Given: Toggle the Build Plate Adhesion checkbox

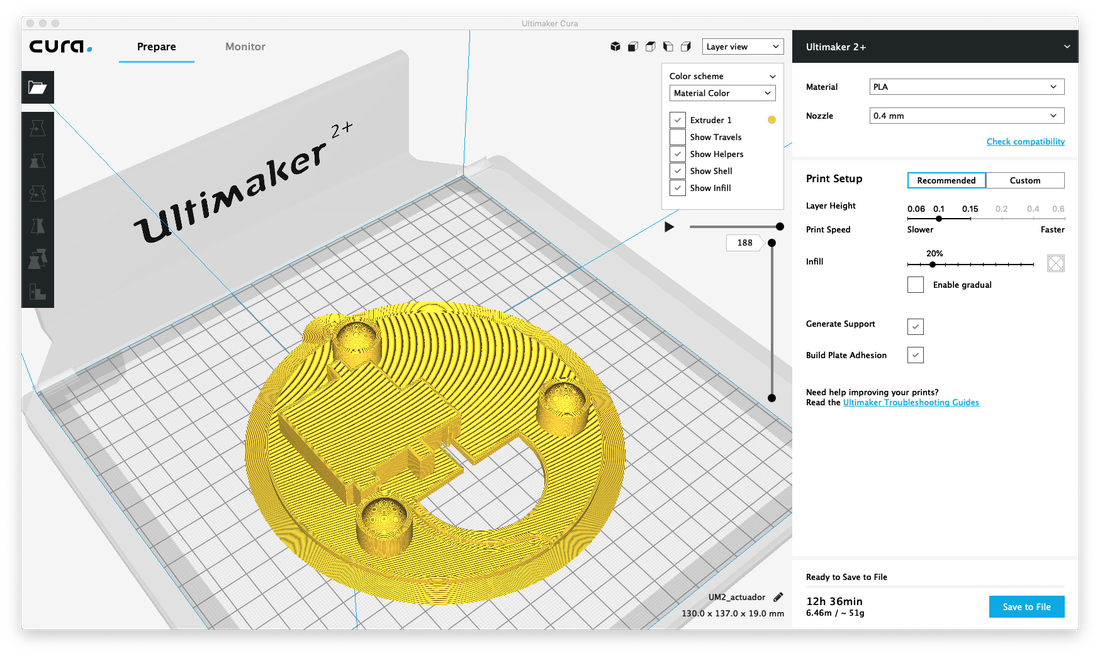Looking at the screenshot, I should (x=915, y=355).
